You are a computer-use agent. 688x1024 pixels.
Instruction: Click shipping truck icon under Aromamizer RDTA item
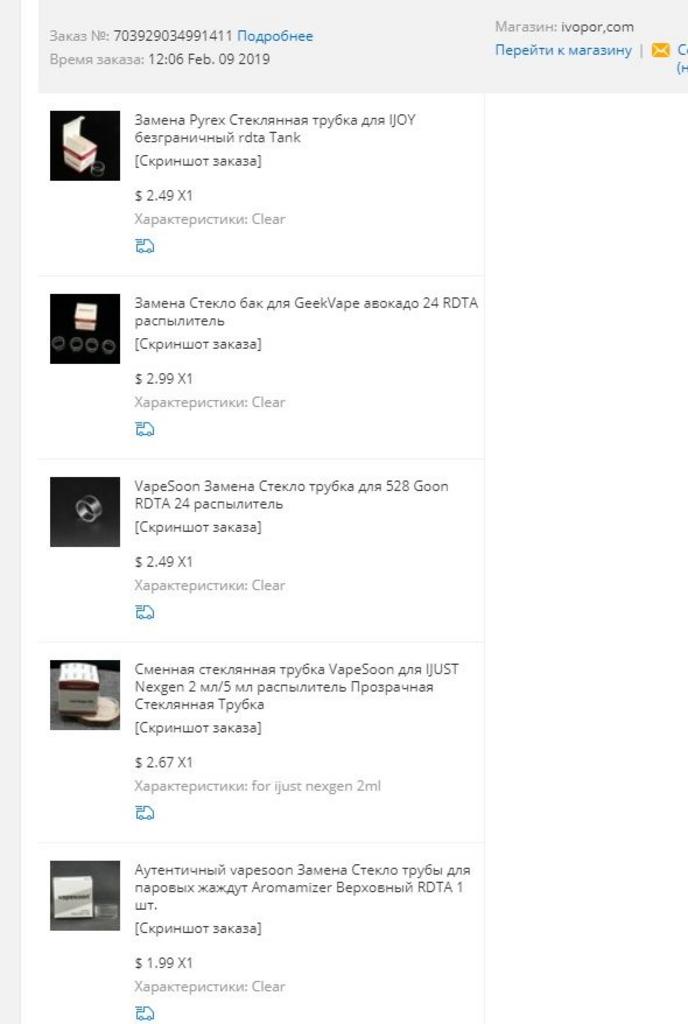tap(144, 1013)
